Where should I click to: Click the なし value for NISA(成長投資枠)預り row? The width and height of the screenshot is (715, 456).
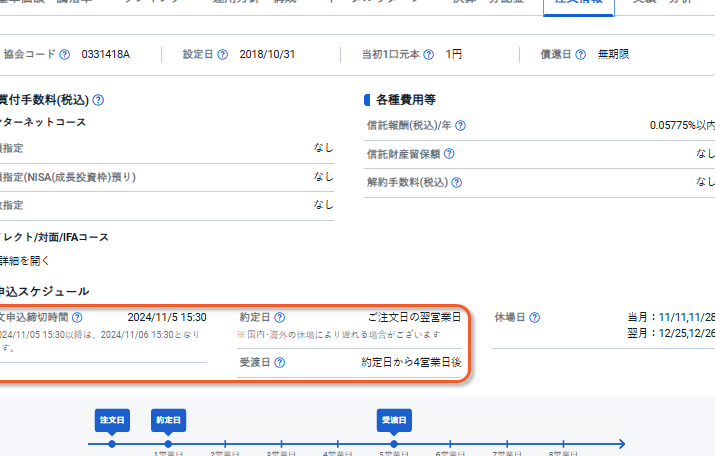(323, 176)
